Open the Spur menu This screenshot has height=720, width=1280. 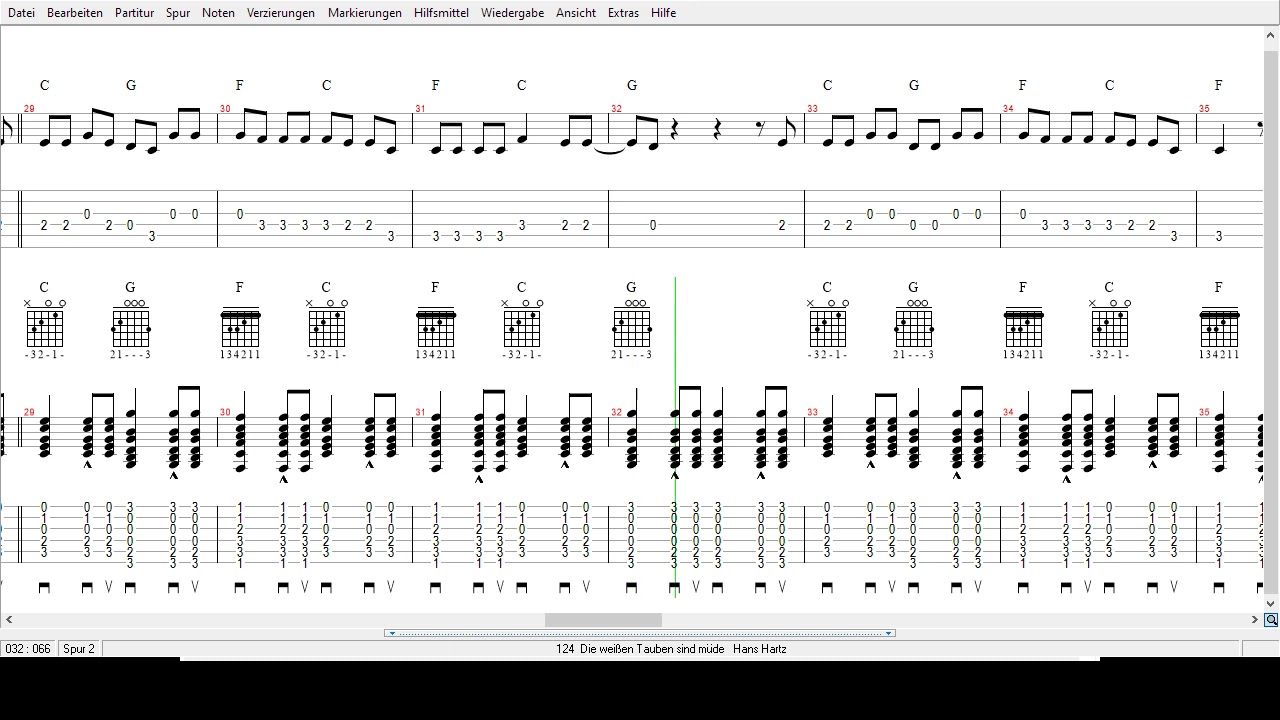tap(178, 13)
